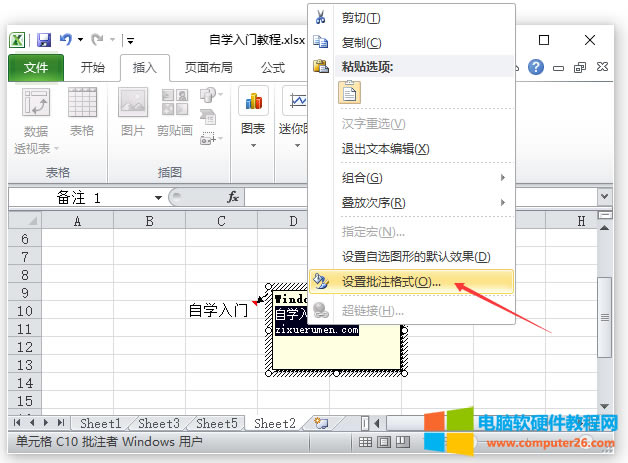Go to previous sheet navigation arrow
This screenshot has width=628, height=463.
[32, 423]
